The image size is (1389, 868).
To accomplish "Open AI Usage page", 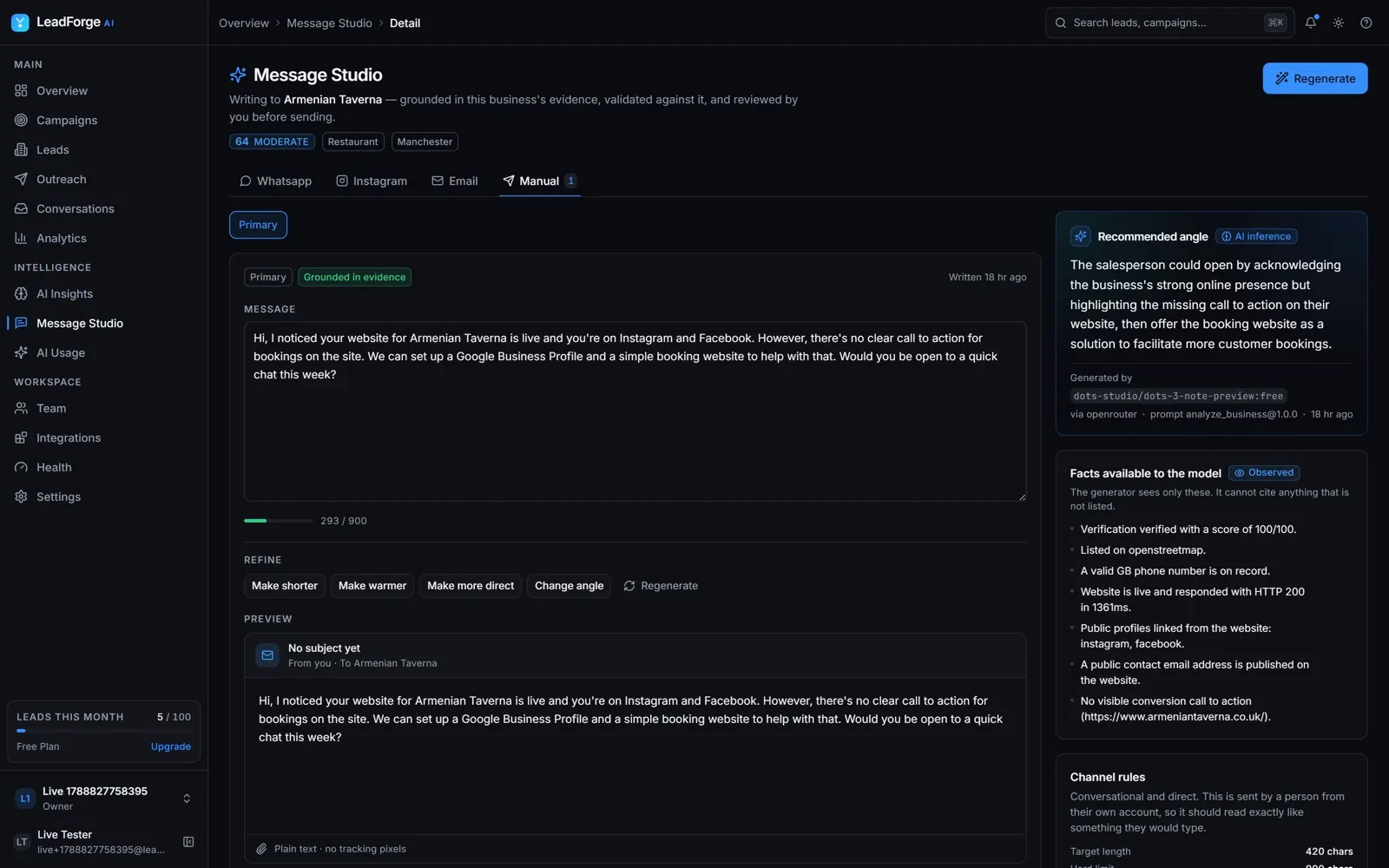I will pyautogui.click(x=104, y=352).
